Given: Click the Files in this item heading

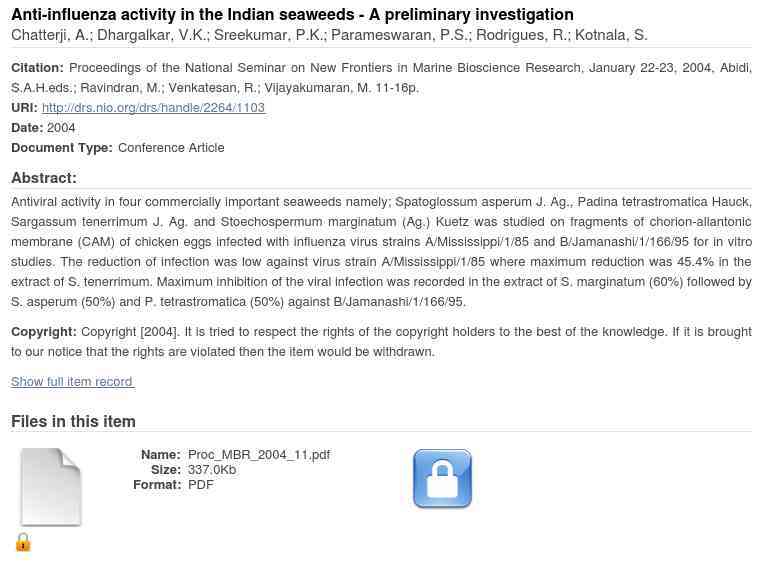Looking at the screenshot, I should 73,421.
